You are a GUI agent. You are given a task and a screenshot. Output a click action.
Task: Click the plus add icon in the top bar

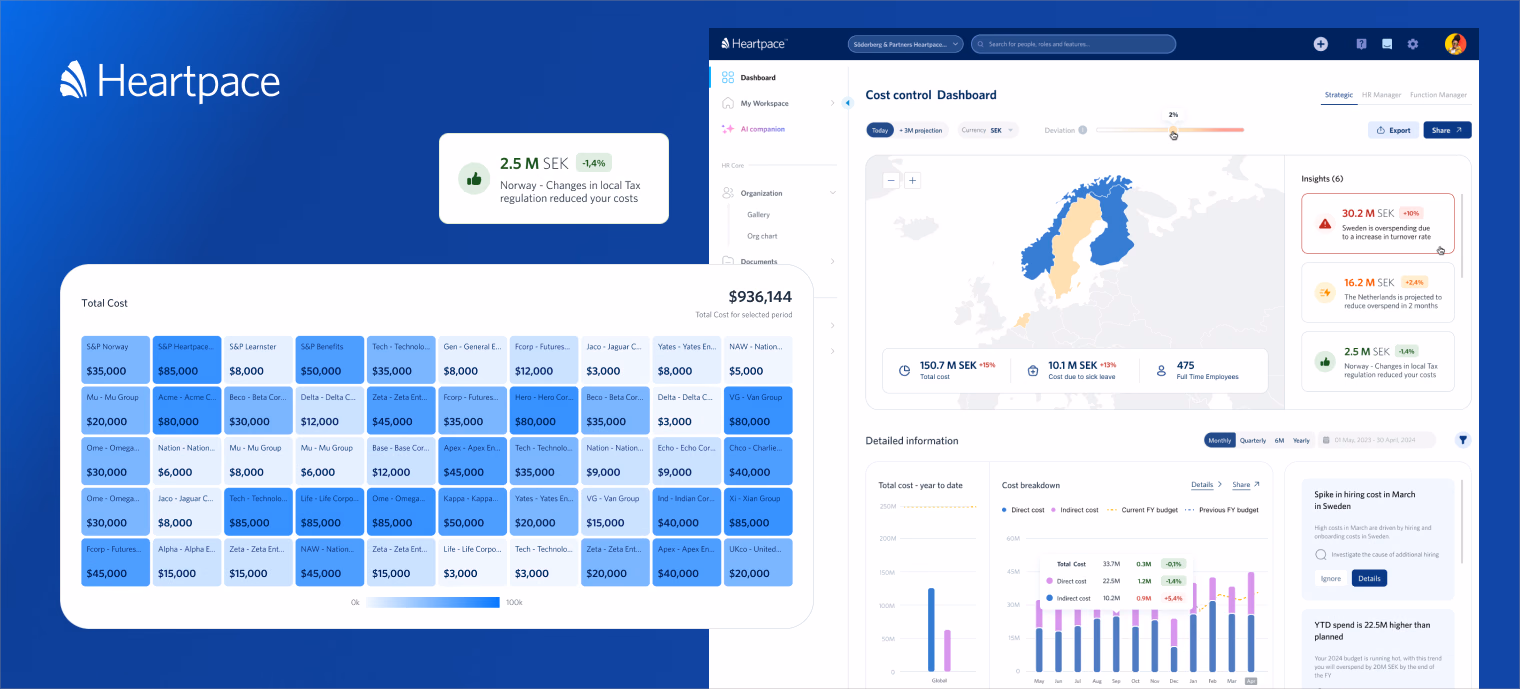point(1321,44)
